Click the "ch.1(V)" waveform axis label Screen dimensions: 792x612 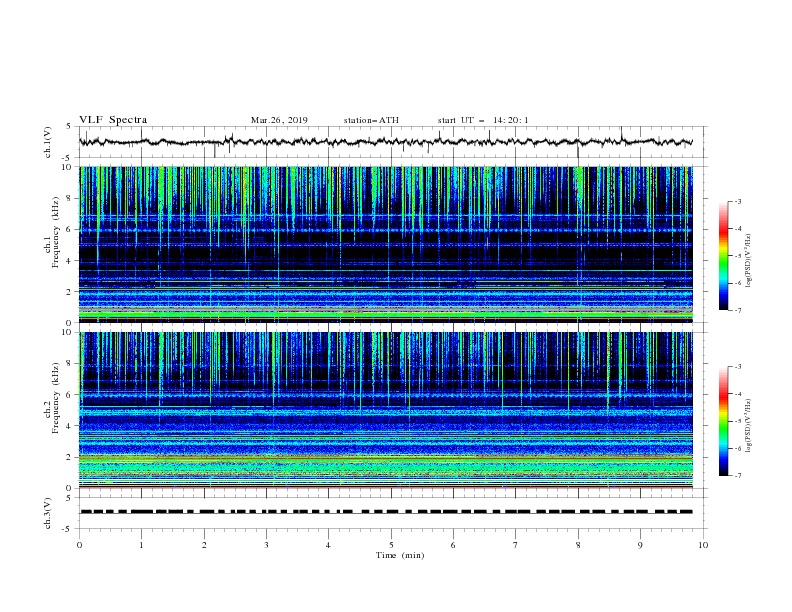(48, 142)
